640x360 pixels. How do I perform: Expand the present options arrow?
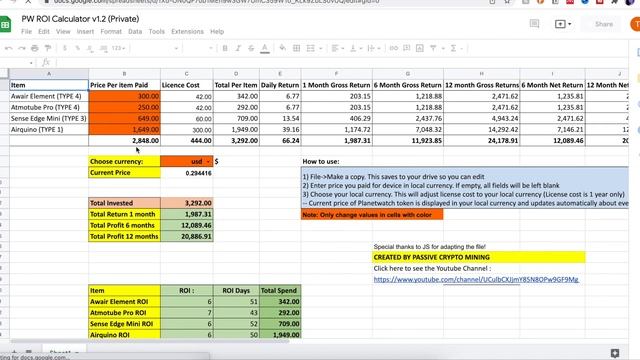pos(569,24)
